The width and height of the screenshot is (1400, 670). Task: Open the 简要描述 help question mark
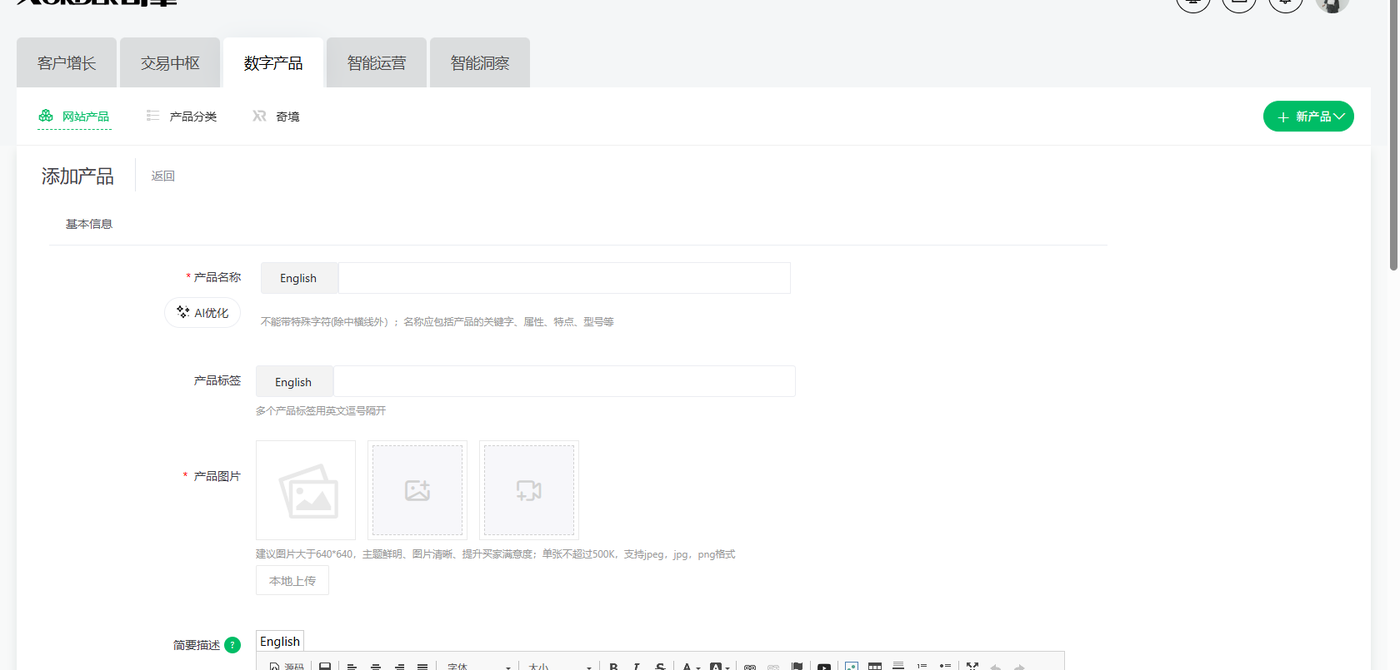click(232, 645)
